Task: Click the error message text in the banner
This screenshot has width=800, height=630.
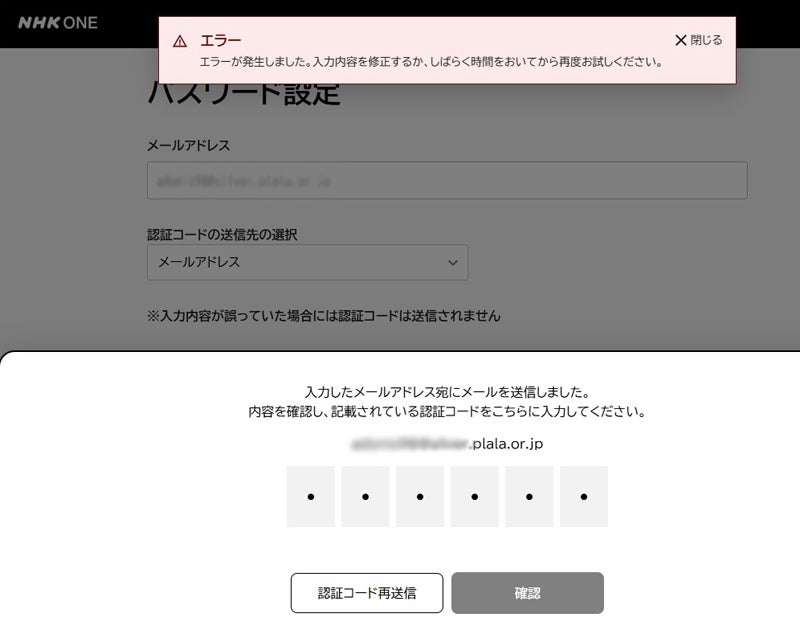Action: click(431, 62)
